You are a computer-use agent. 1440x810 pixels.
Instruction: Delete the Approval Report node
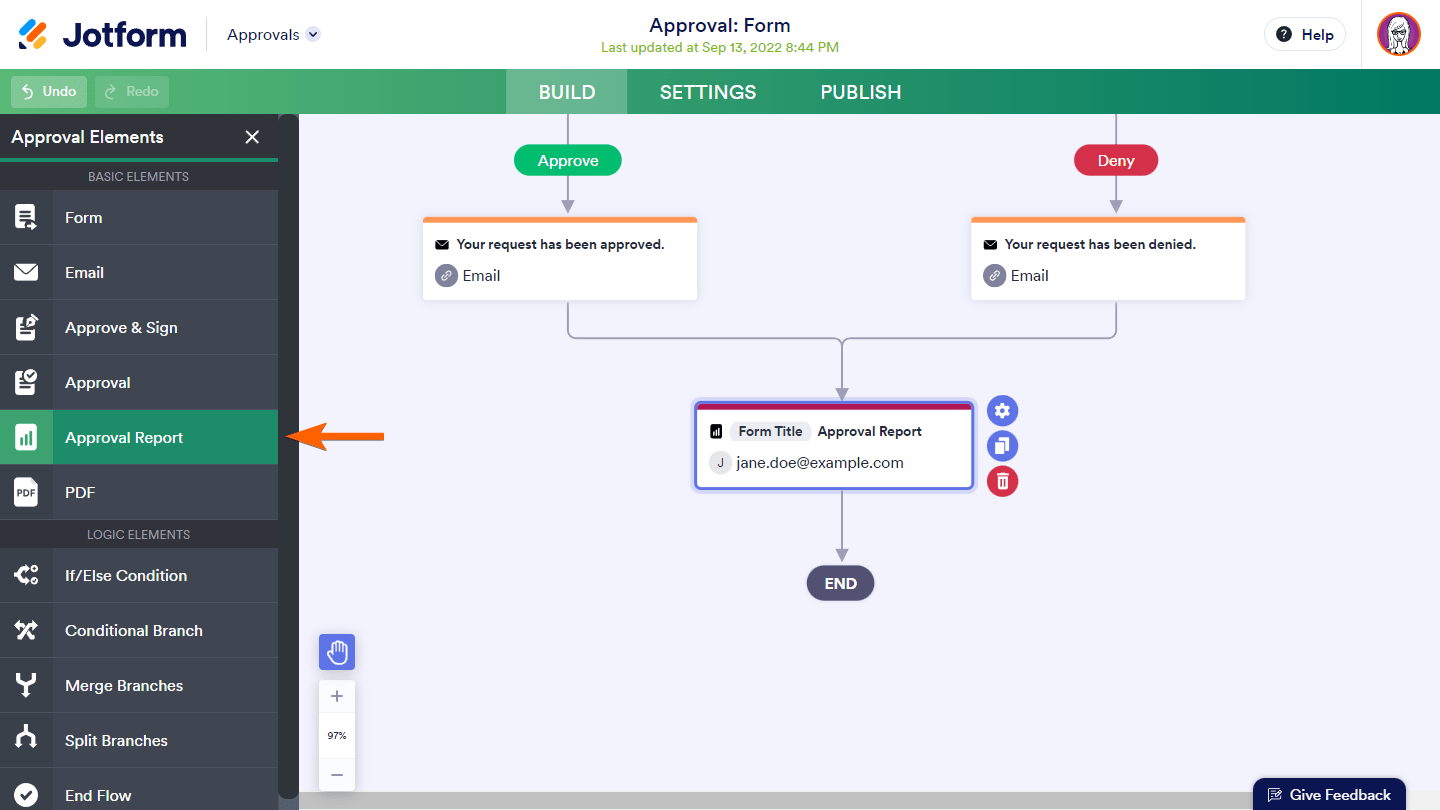point(1002,481)
